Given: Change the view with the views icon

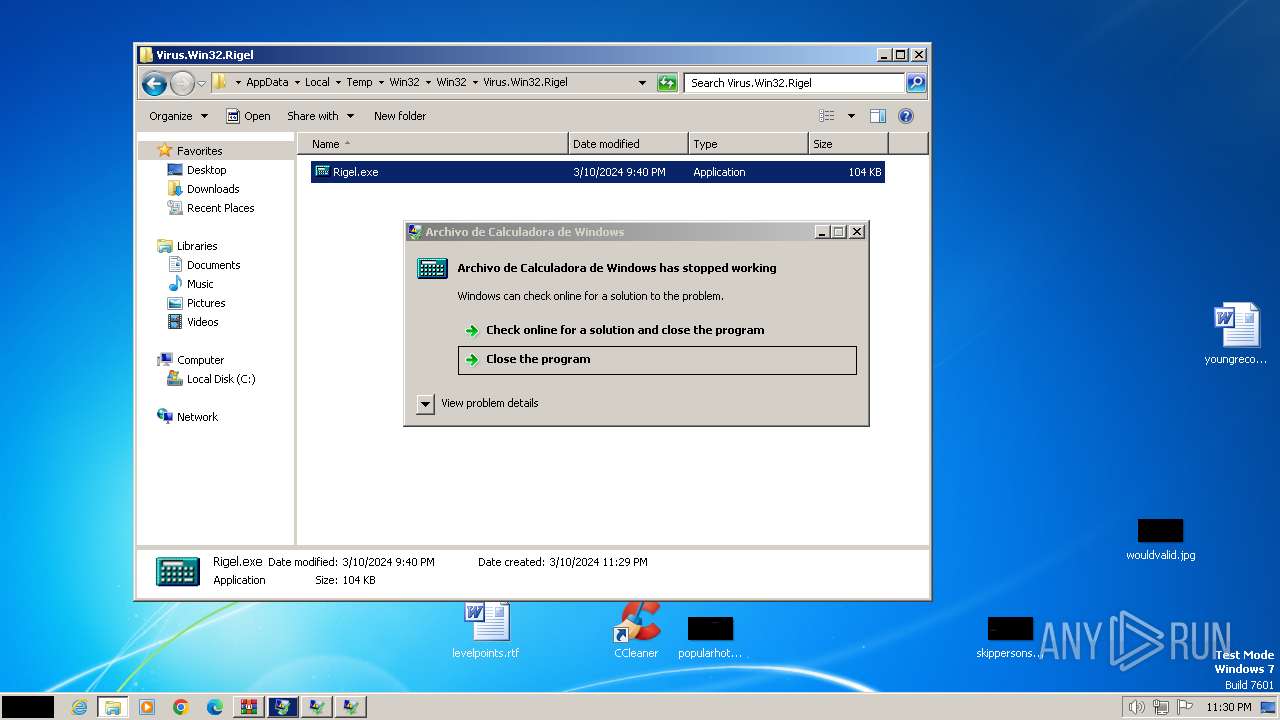Looking at the screenshot, I should (x=827, y=116).
